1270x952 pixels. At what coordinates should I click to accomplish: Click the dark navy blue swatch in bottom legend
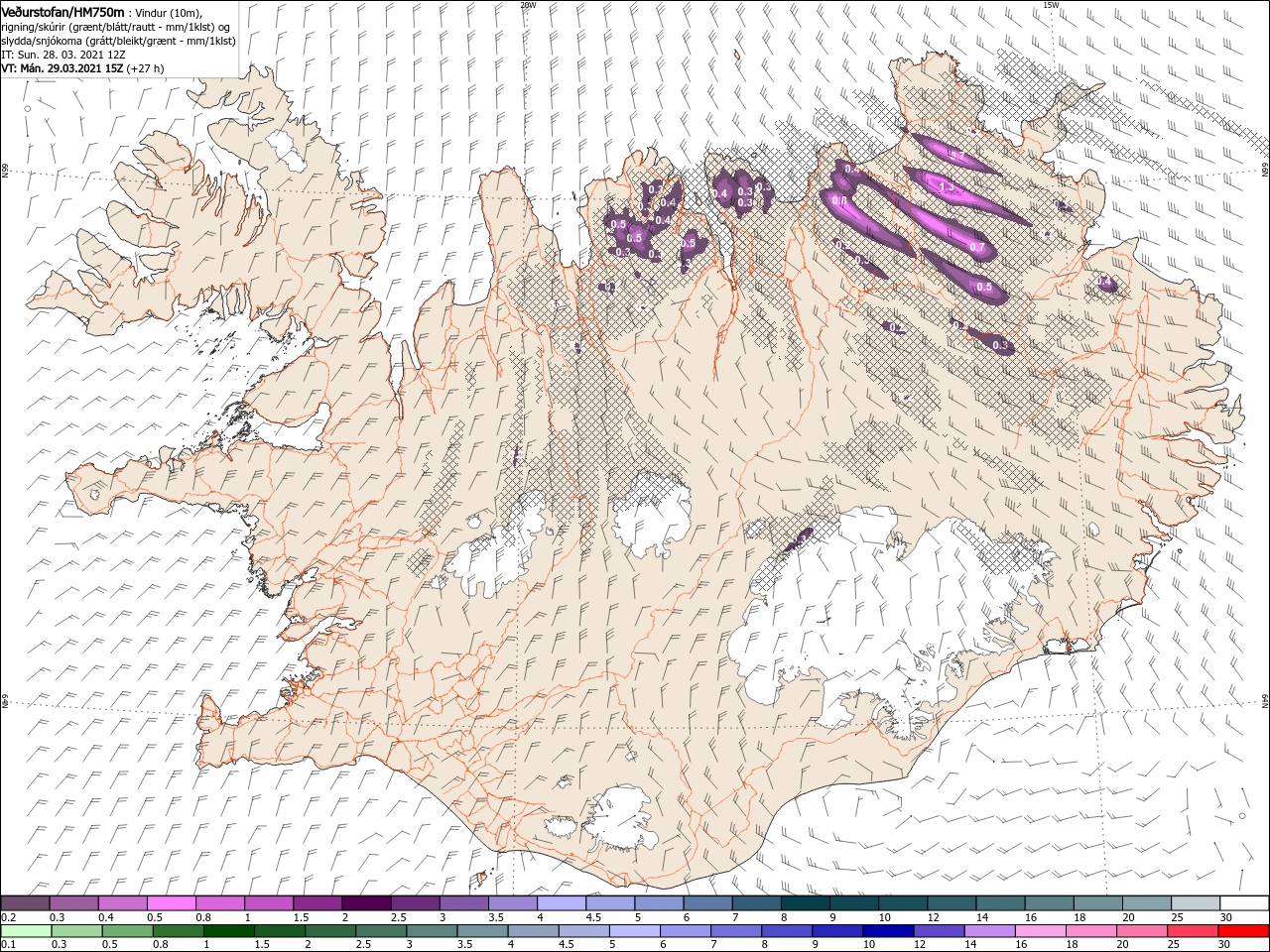point(888,931)
